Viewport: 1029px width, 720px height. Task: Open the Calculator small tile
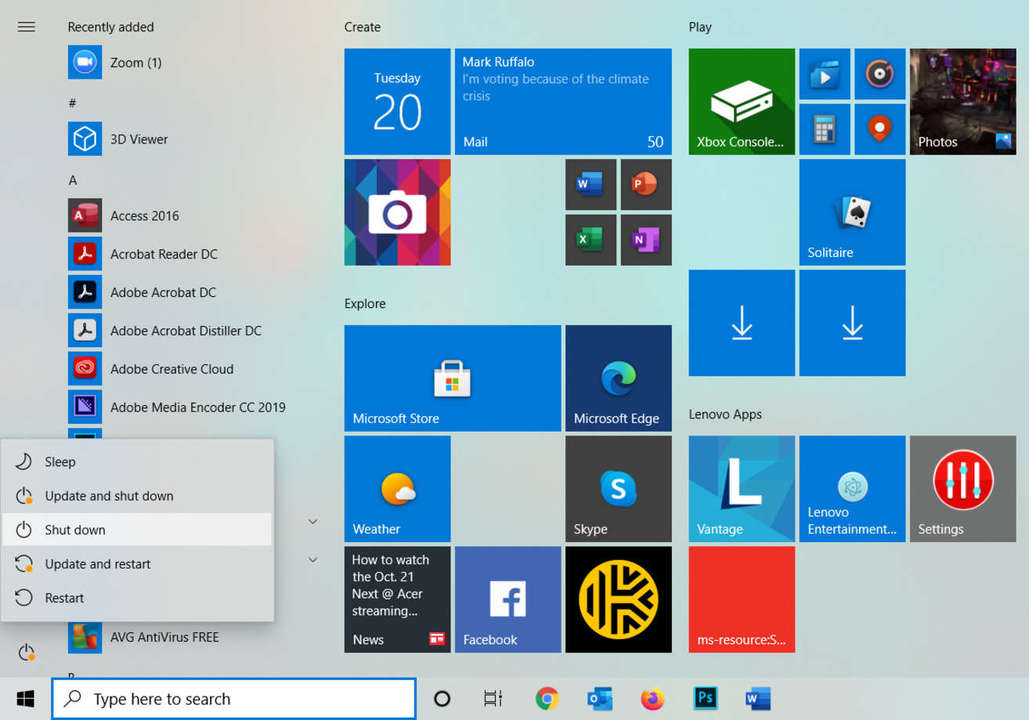click(x=824, y=129)
